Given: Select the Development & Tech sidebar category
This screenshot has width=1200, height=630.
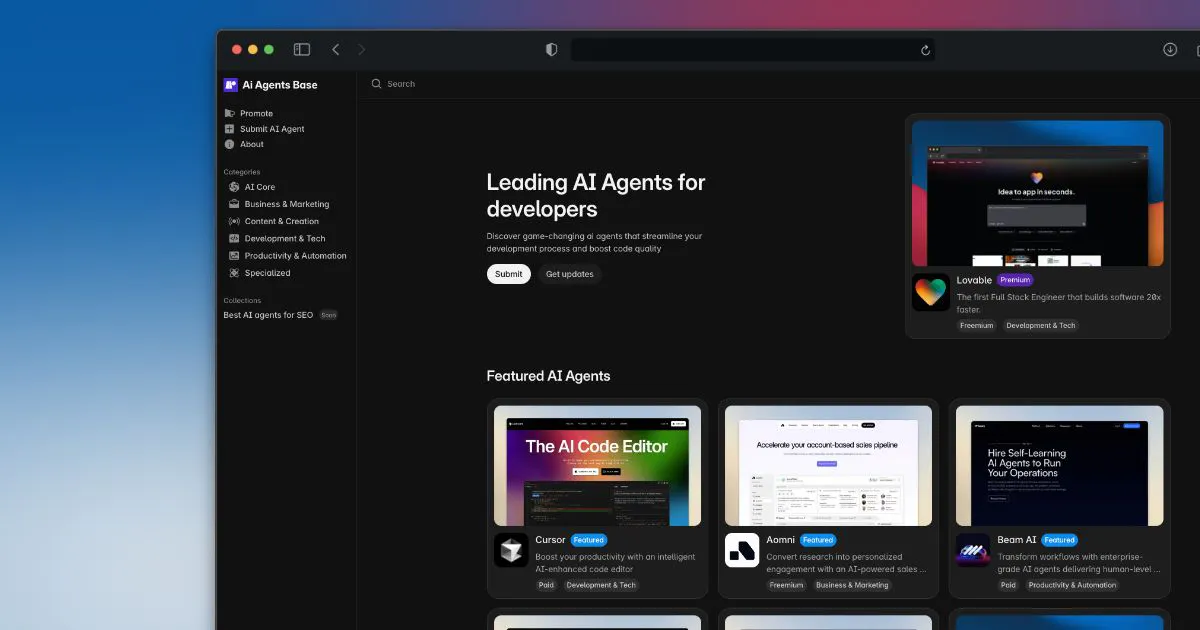Looking at the screenshot, I should 285,238.
